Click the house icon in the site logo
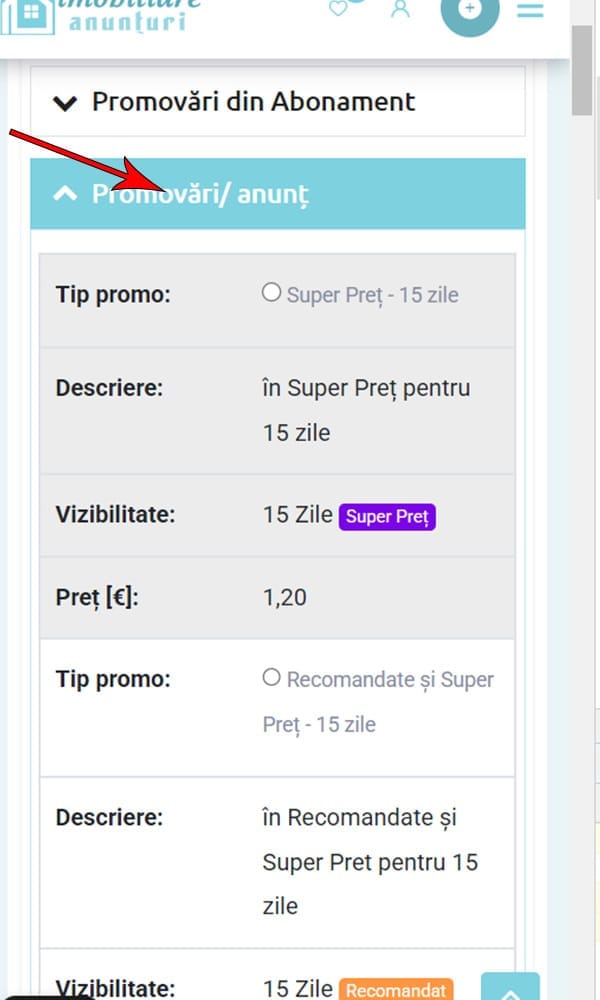 [x=28, y=17]
